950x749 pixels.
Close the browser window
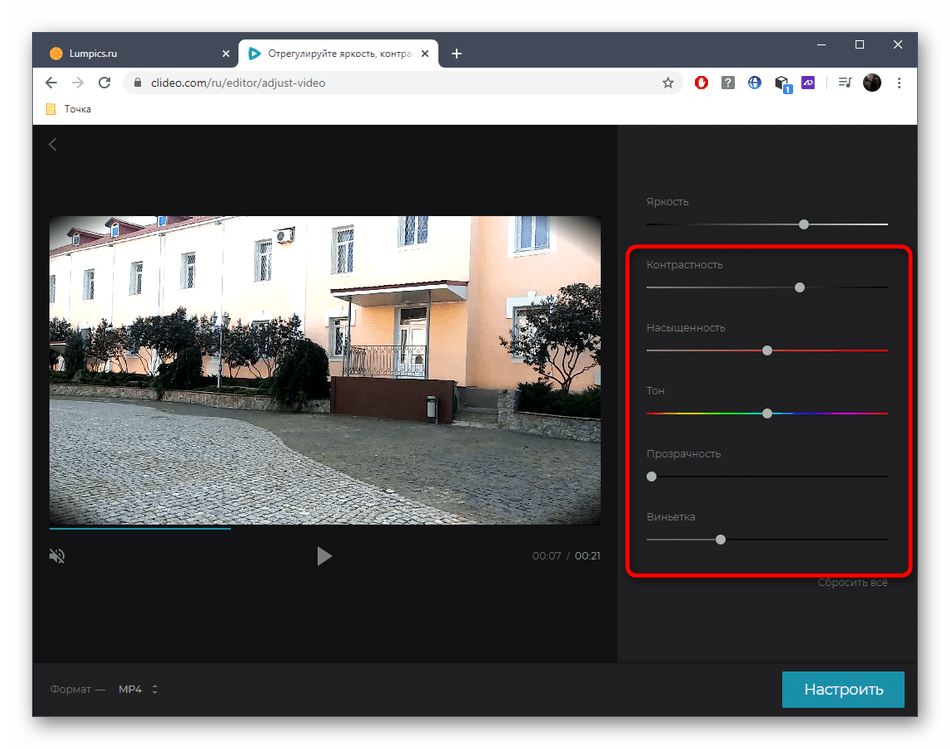pos(898,44)
